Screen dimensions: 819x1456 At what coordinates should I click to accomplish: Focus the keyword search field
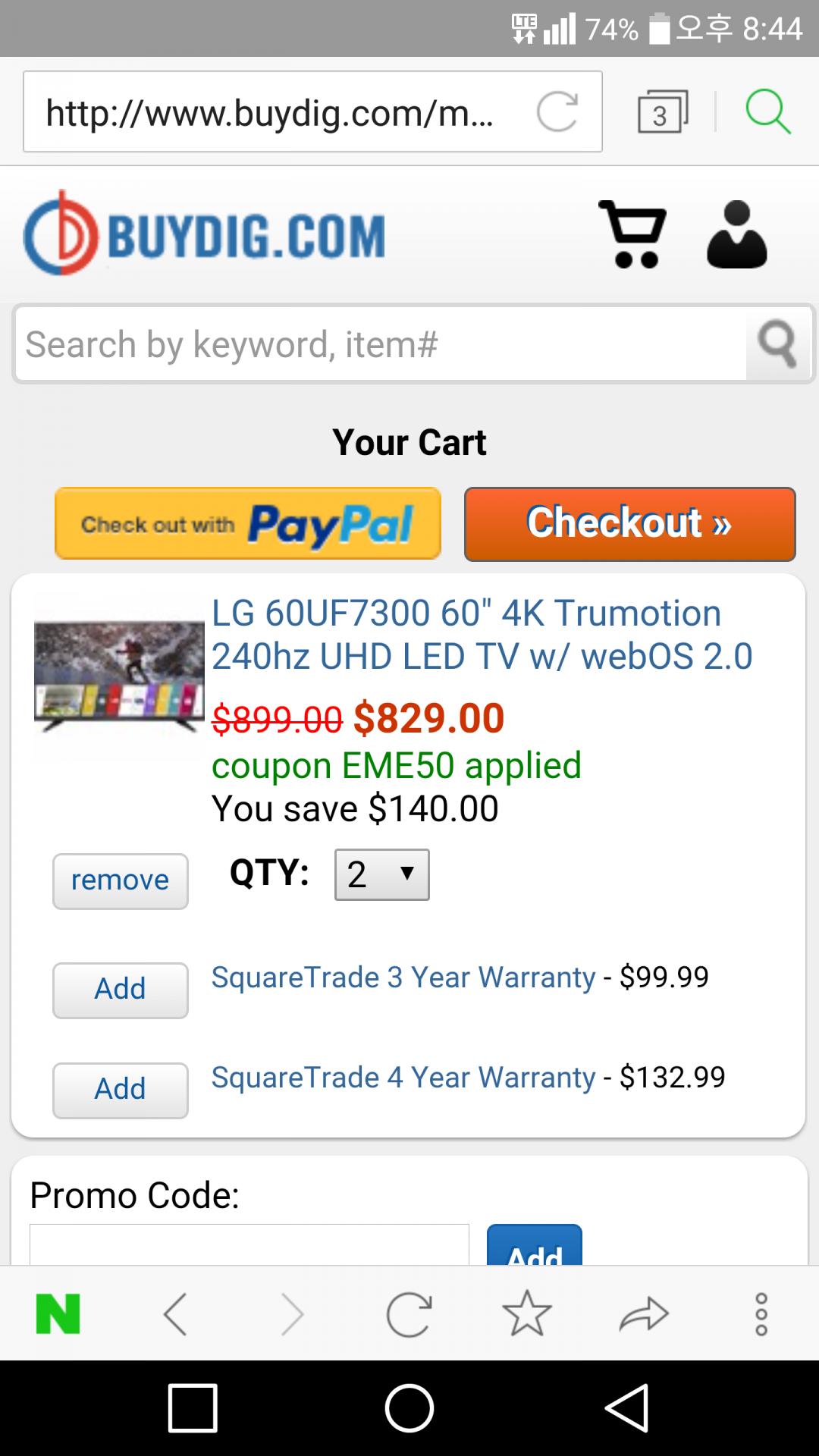click(x=379, y=344)
